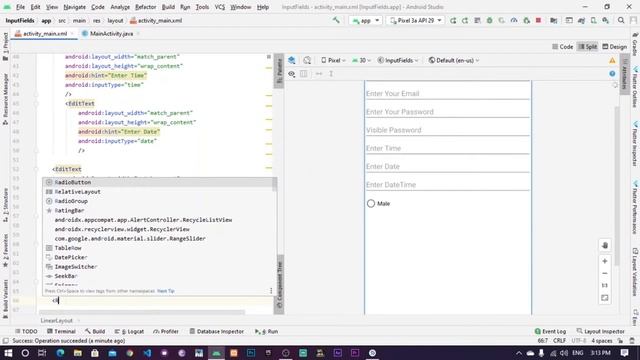Toggle the autoconnect blueprint icon in design toolbar
Viewport: 640px width, 360px height.
pos(304,74)
